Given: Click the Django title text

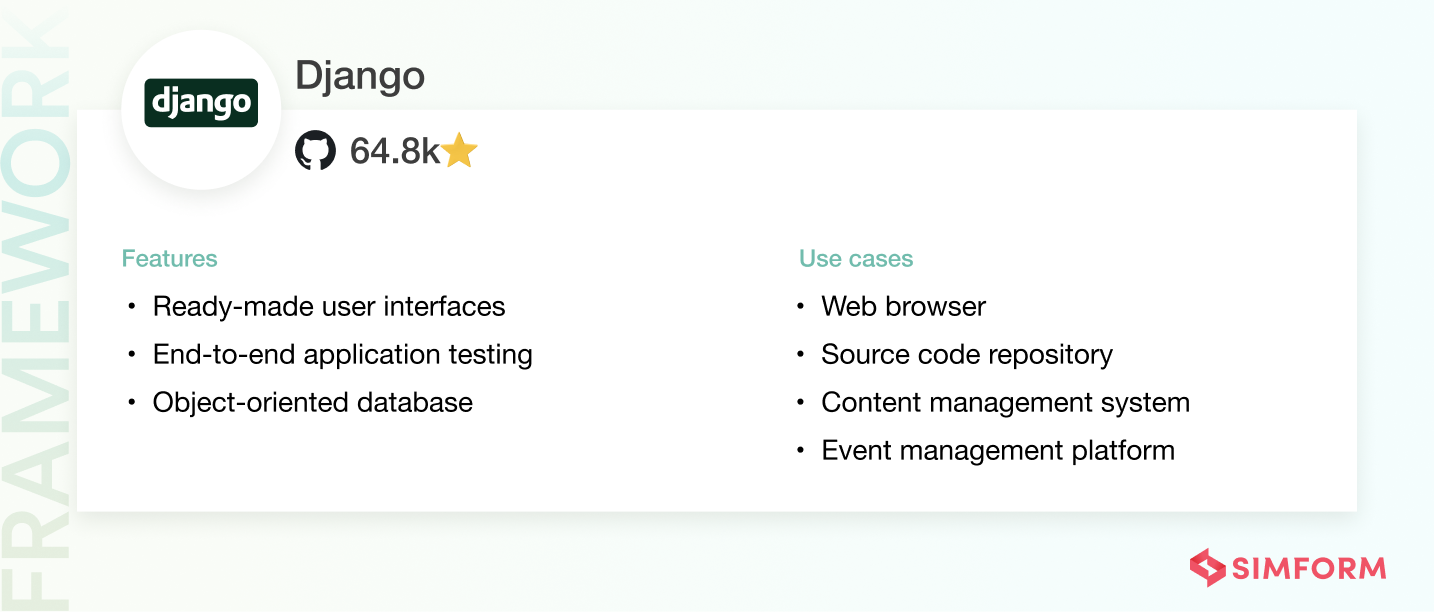Looking at the screenshot, I should point(361,76).
